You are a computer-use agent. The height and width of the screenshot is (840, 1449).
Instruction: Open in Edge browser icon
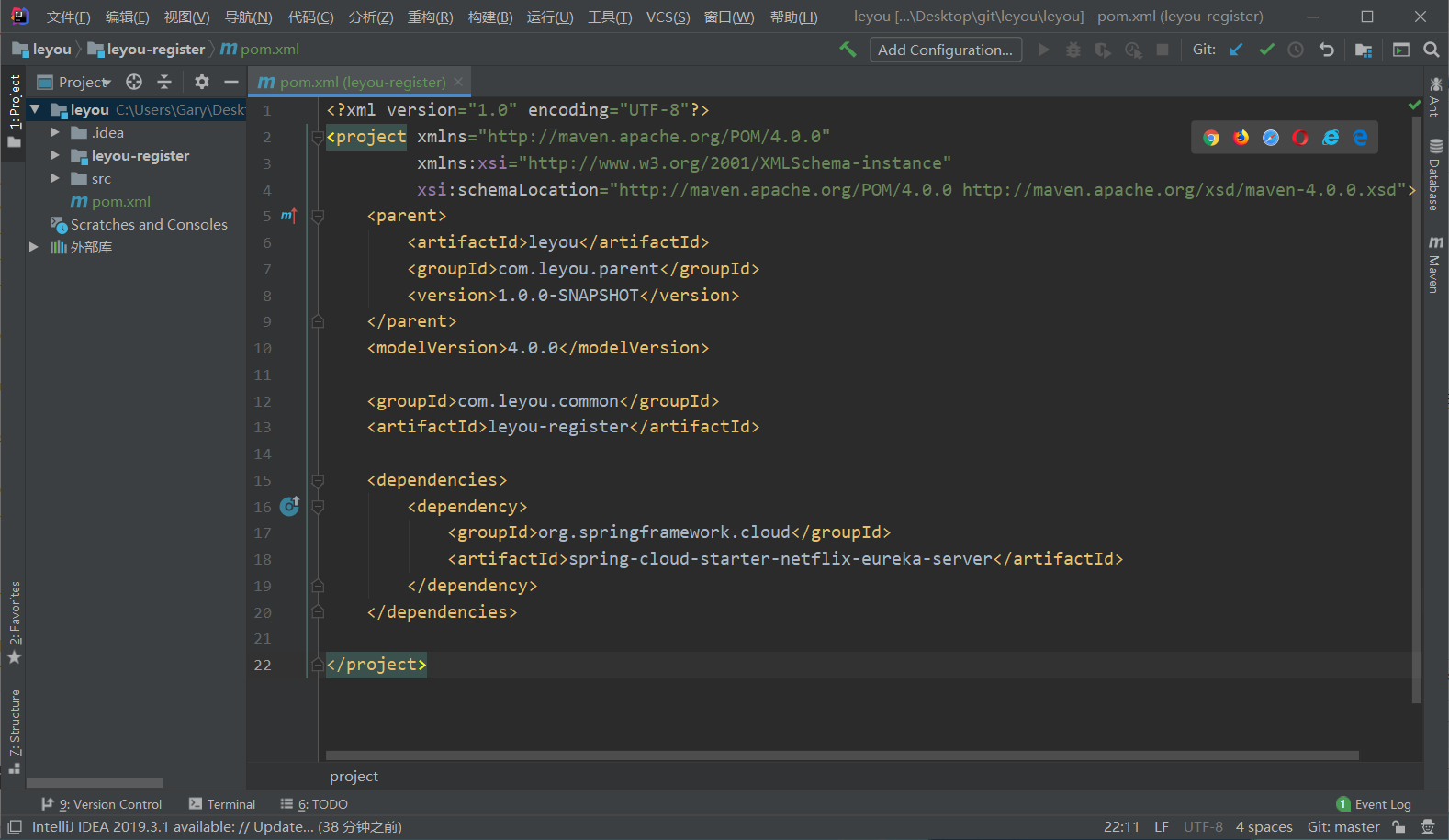pos(1360,138)
